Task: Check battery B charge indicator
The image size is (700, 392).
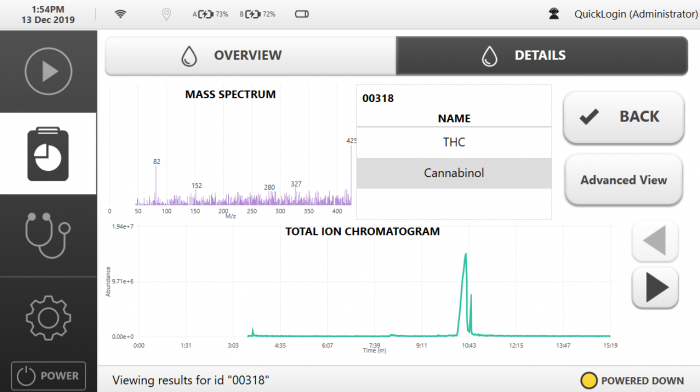Action: click(258, 14)
